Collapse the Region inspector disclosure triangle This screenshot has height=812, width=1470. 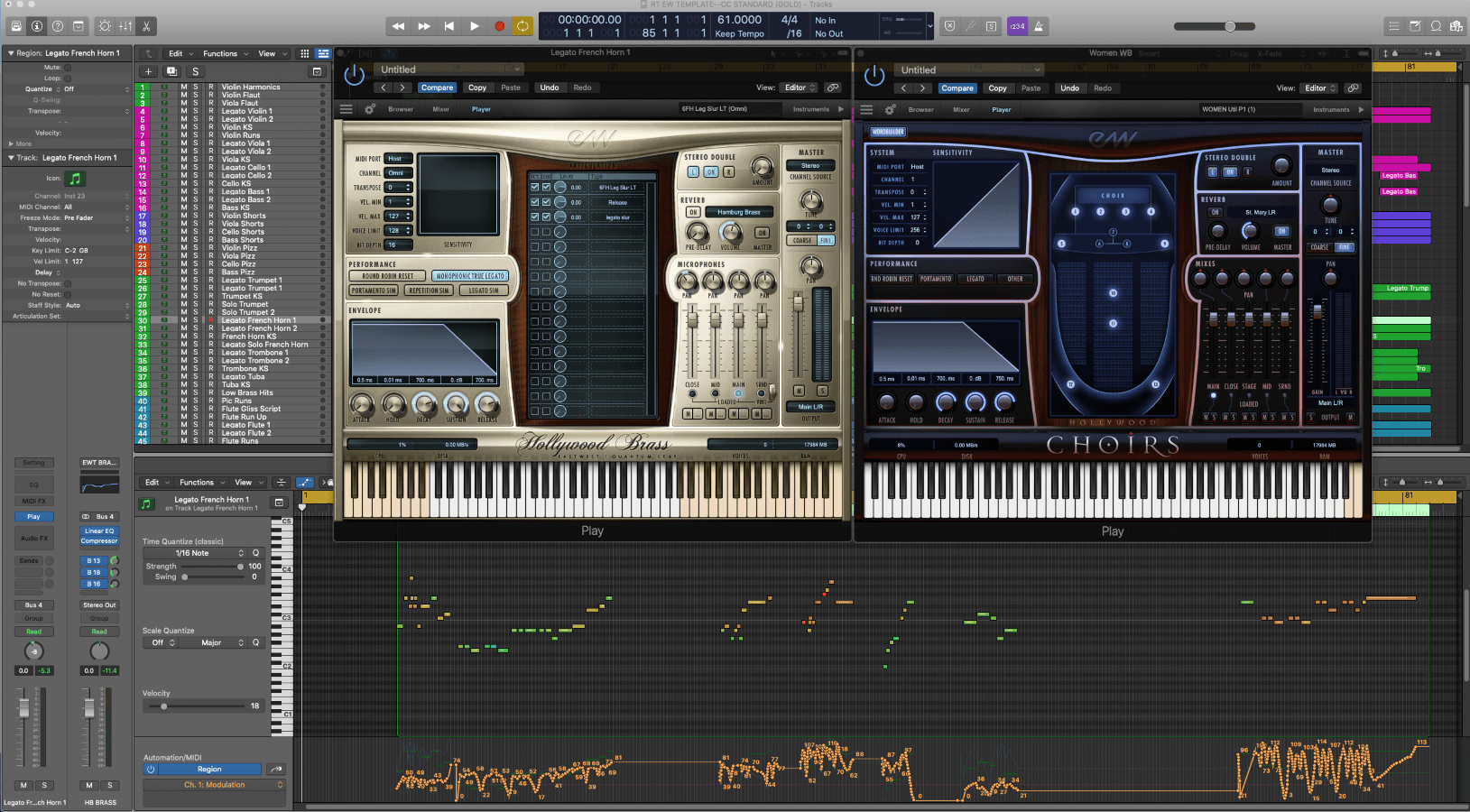11,53
